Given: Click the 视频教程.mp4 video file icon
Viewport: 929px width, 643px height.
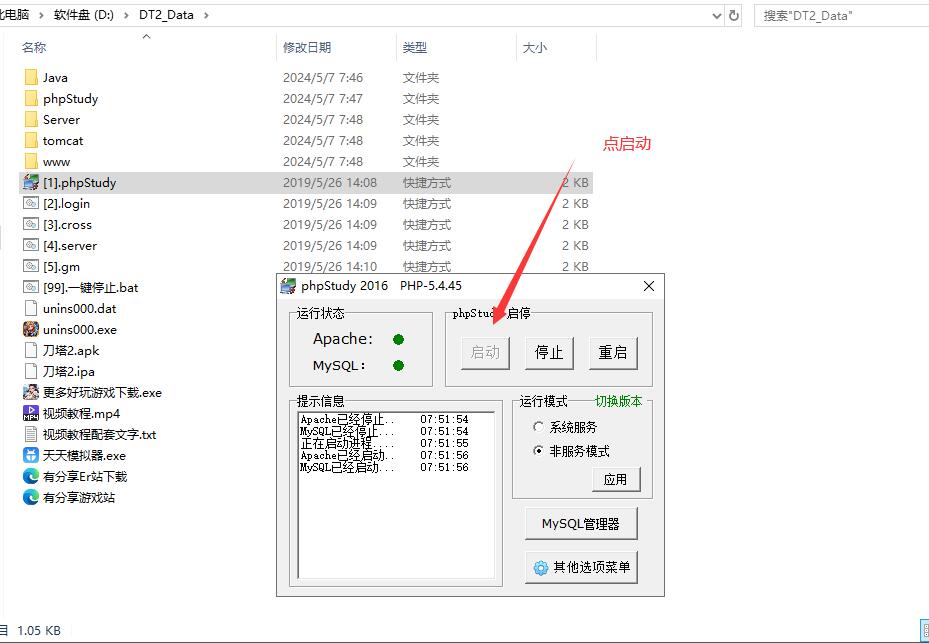Looking at the screenshot, I should [x=31, y=414].
